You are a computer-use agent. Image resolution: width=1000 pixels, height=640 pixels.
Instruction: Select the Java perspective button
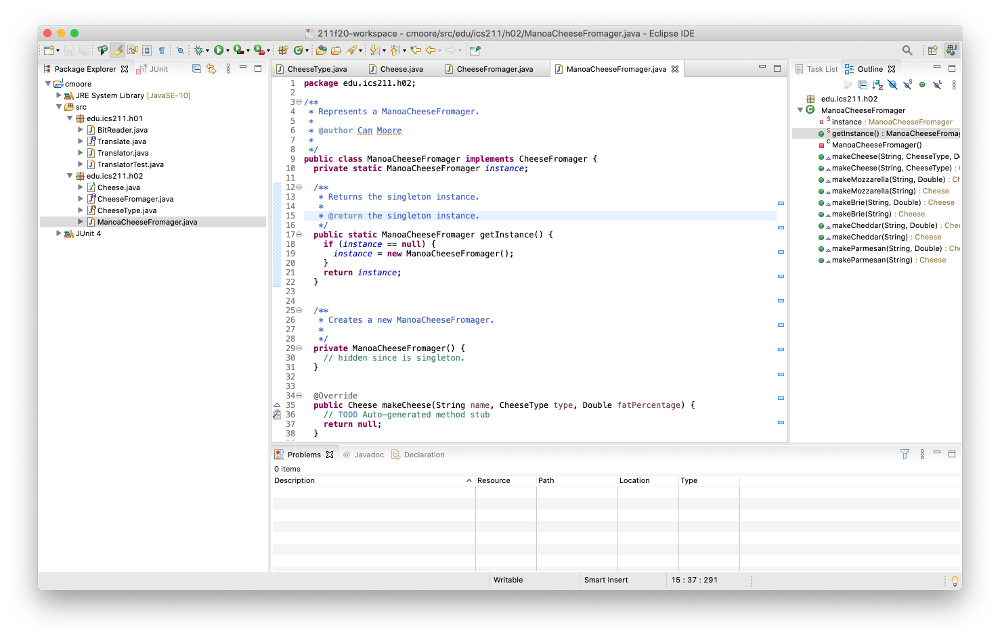pyautogui.click(x=952, y=50)
